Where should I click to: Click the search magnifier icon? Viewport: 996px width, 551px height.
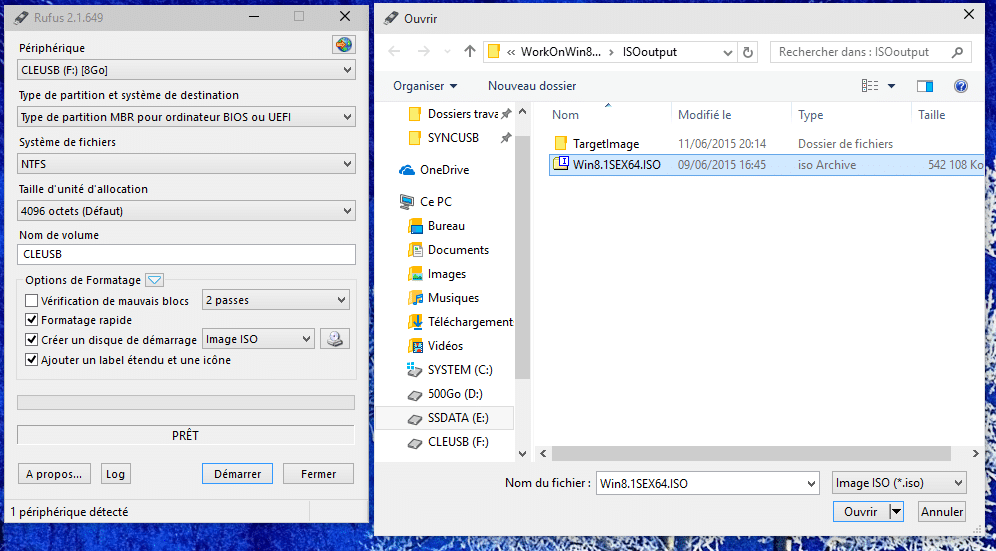[x=959, y=52]
